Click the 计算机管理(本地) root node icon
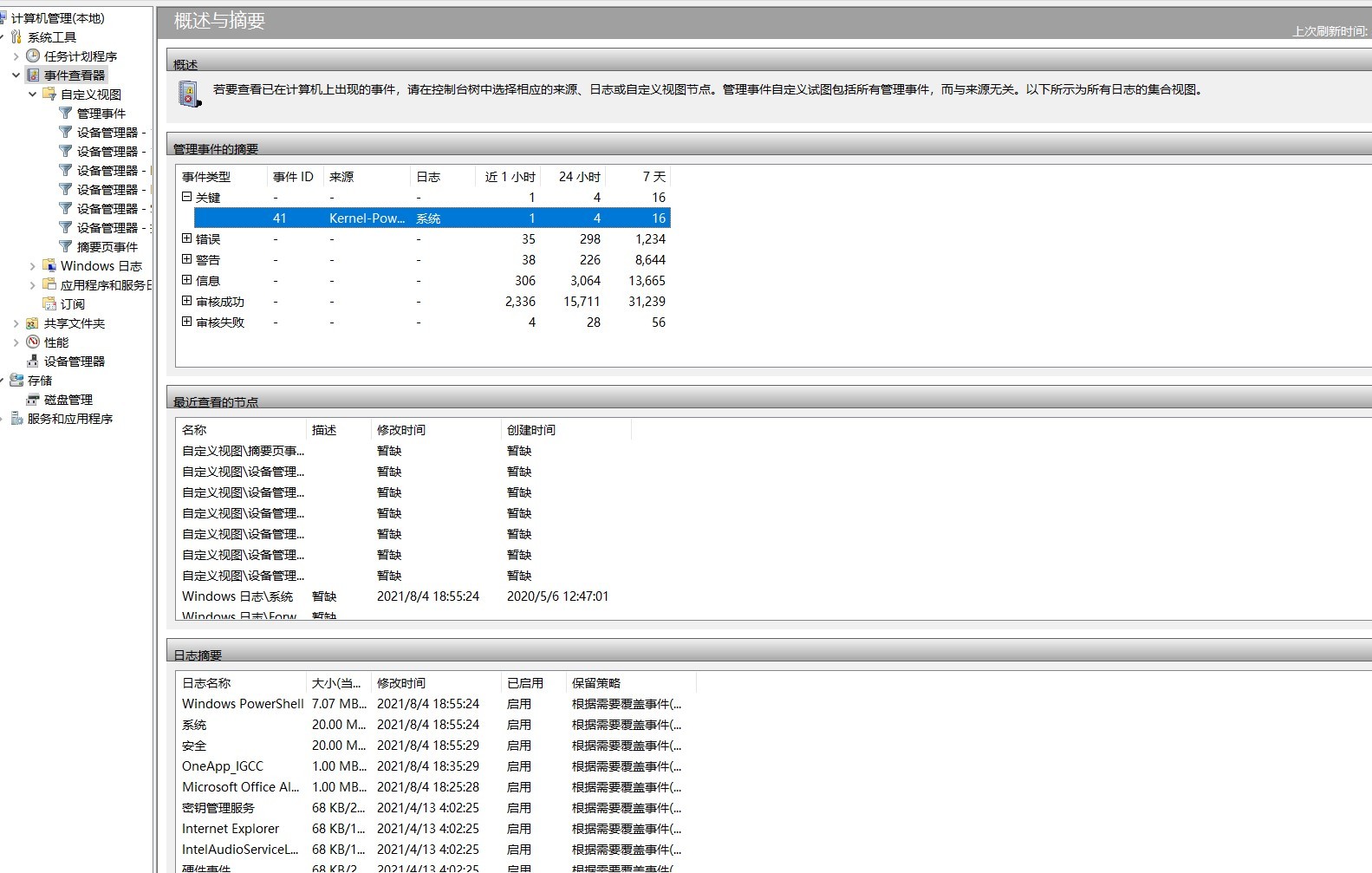The image size is (1372, 873). (x=3, y=17)
